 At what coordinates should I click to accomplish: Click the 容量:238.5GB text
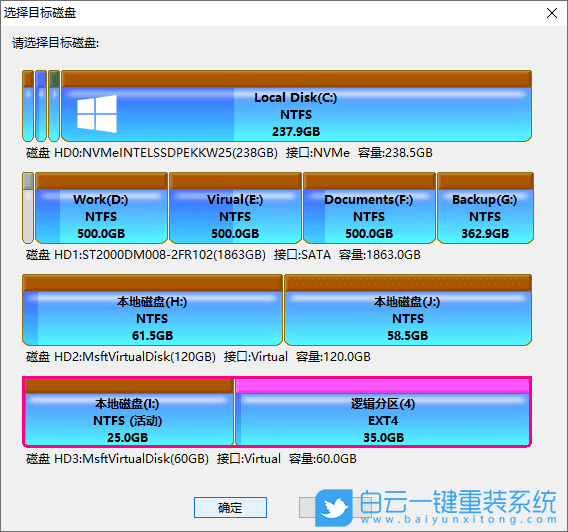coord(395,153)
